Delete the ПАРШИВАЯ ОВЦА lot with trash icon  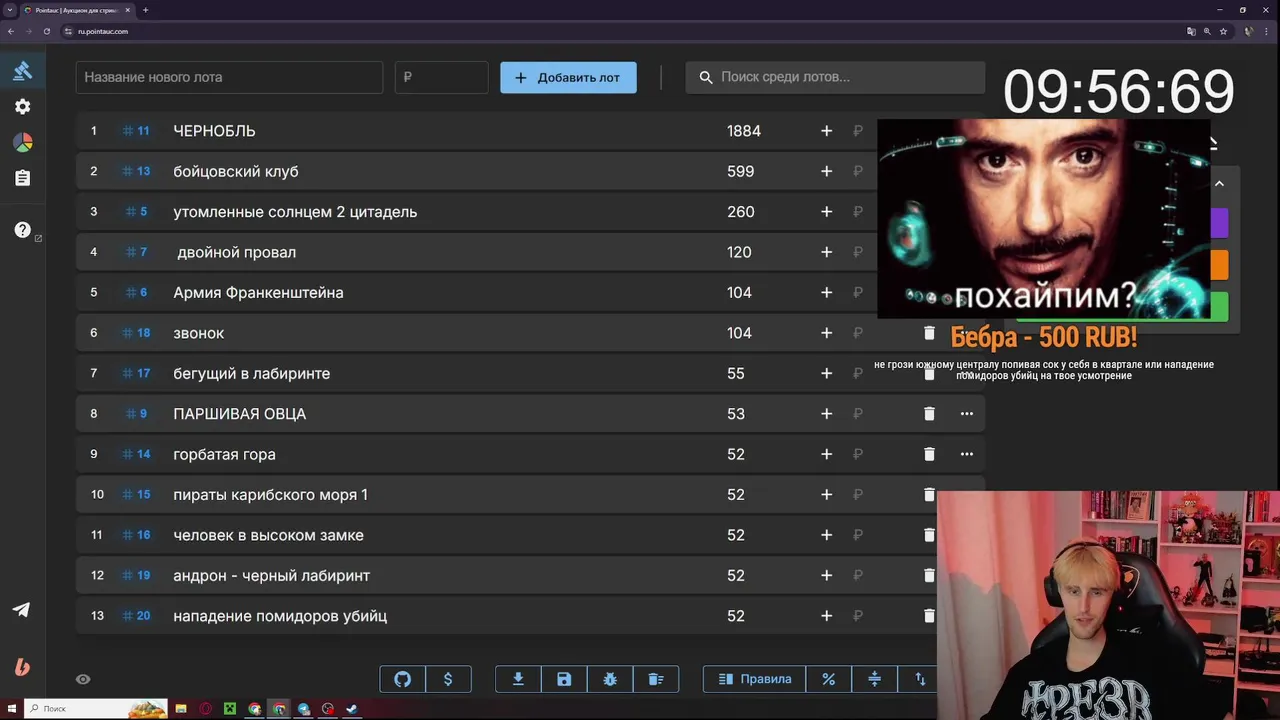(929, 414)
